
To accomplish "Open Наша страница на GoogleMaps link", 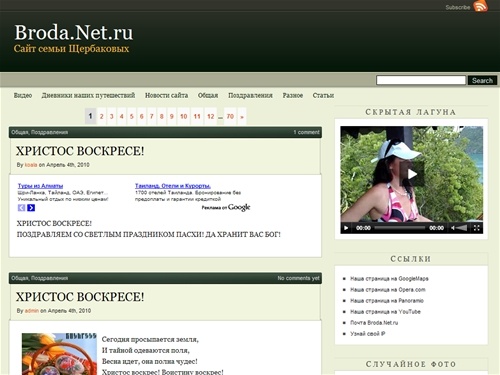I will click(389, 279).
